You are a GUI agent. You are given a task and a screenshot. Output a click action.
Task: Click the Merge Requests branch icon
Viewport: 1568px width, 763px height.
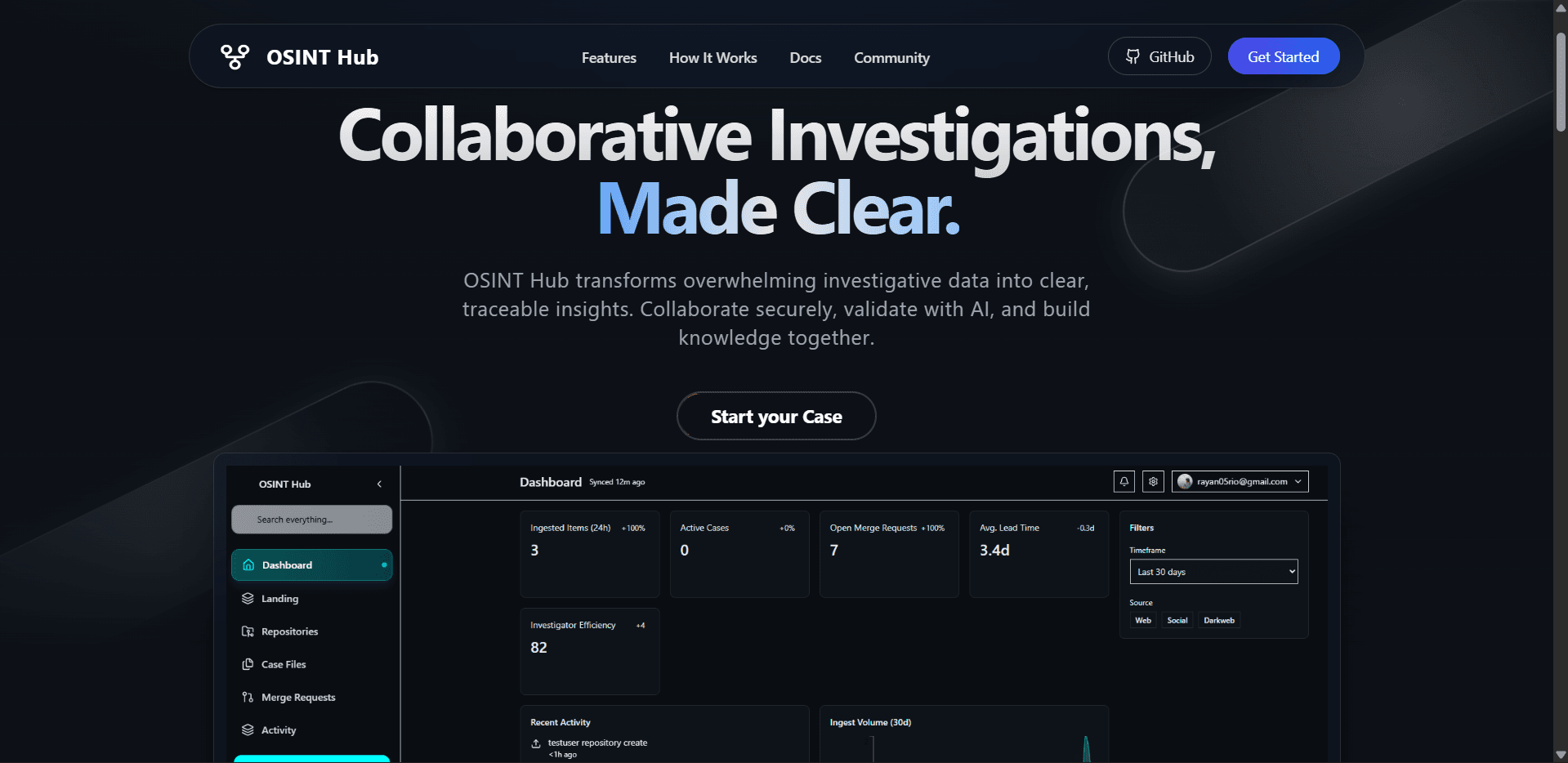[x=248, y=697]
